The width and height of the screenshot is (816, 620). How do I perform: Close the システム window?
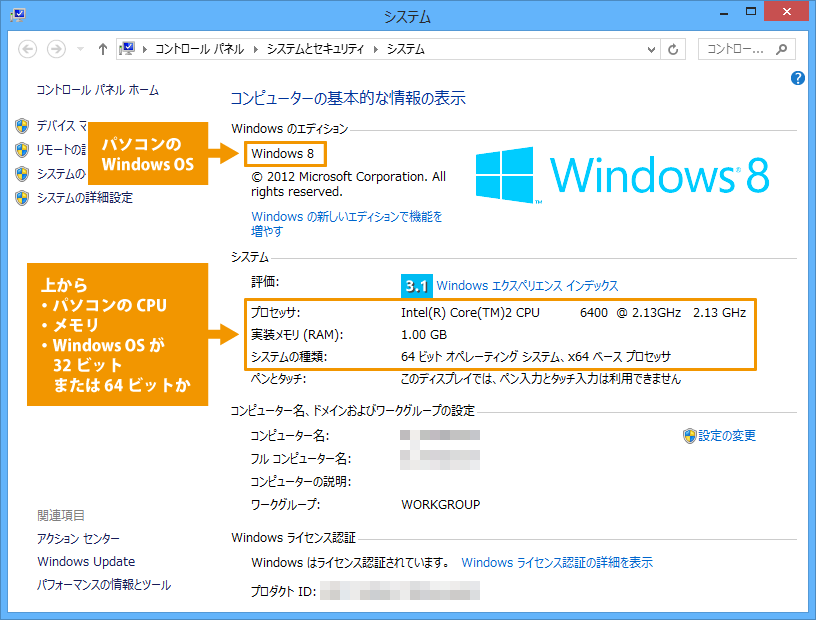coord(787,11)
